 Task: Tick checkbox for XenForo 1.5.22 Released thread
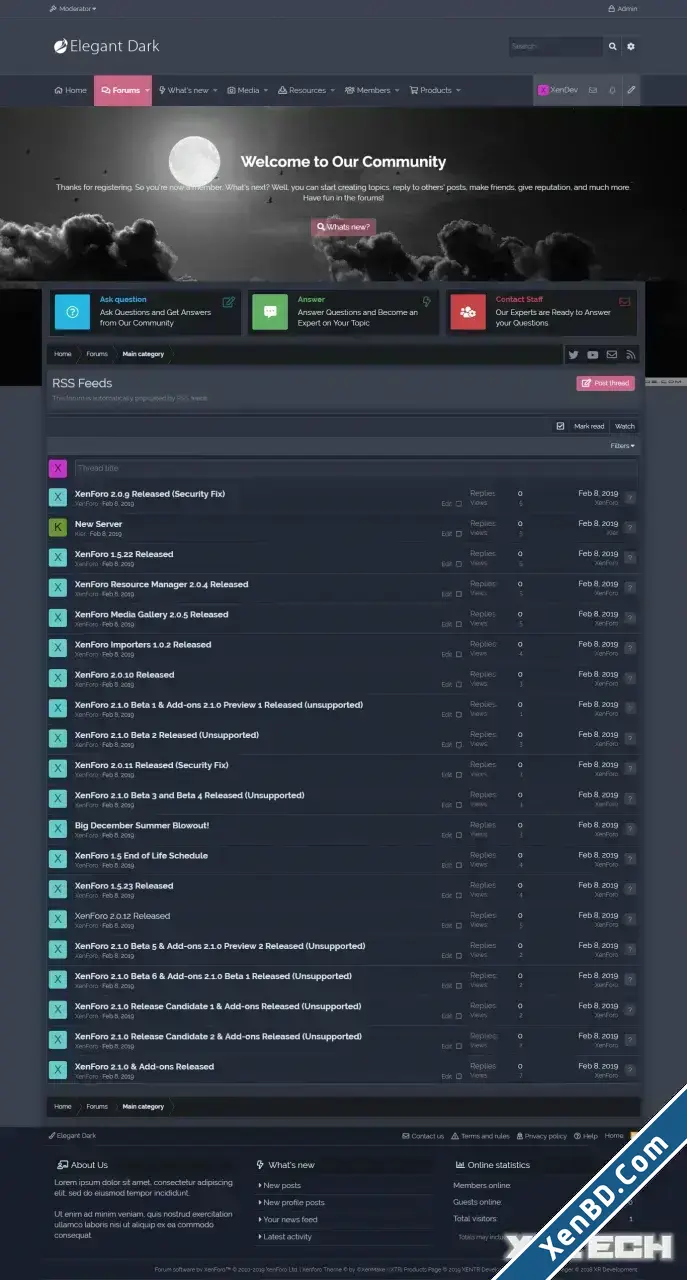pos(459,564)
